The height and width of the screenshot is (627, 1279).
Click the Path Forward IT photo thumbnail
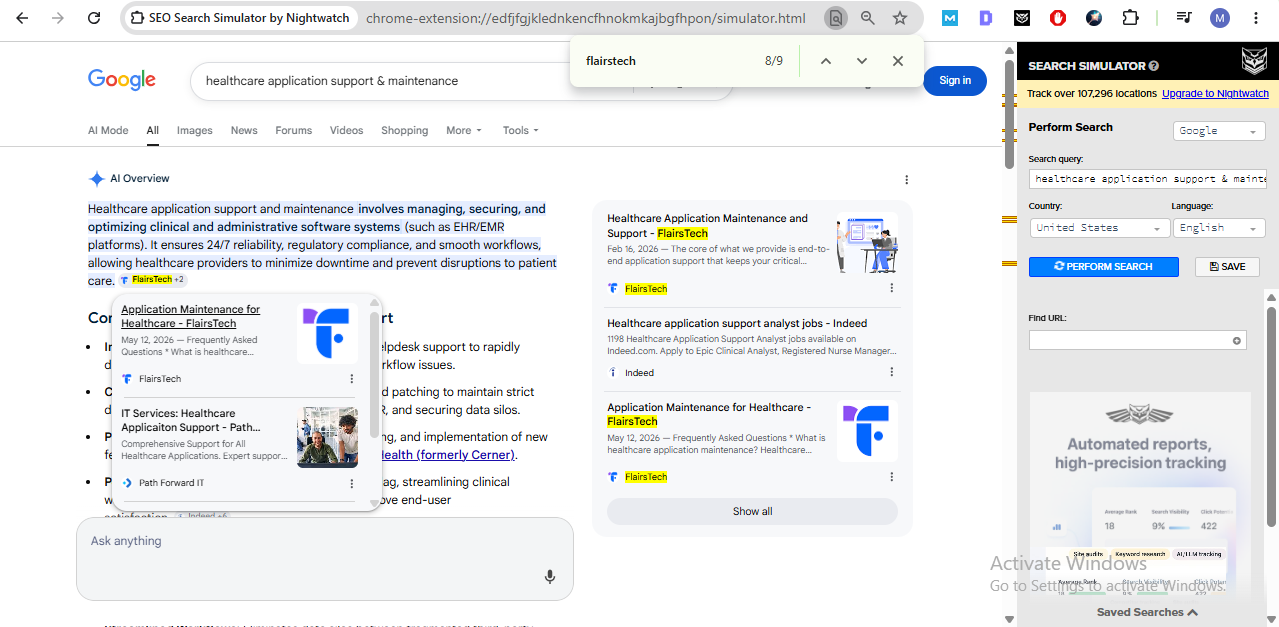pos(327,437)
